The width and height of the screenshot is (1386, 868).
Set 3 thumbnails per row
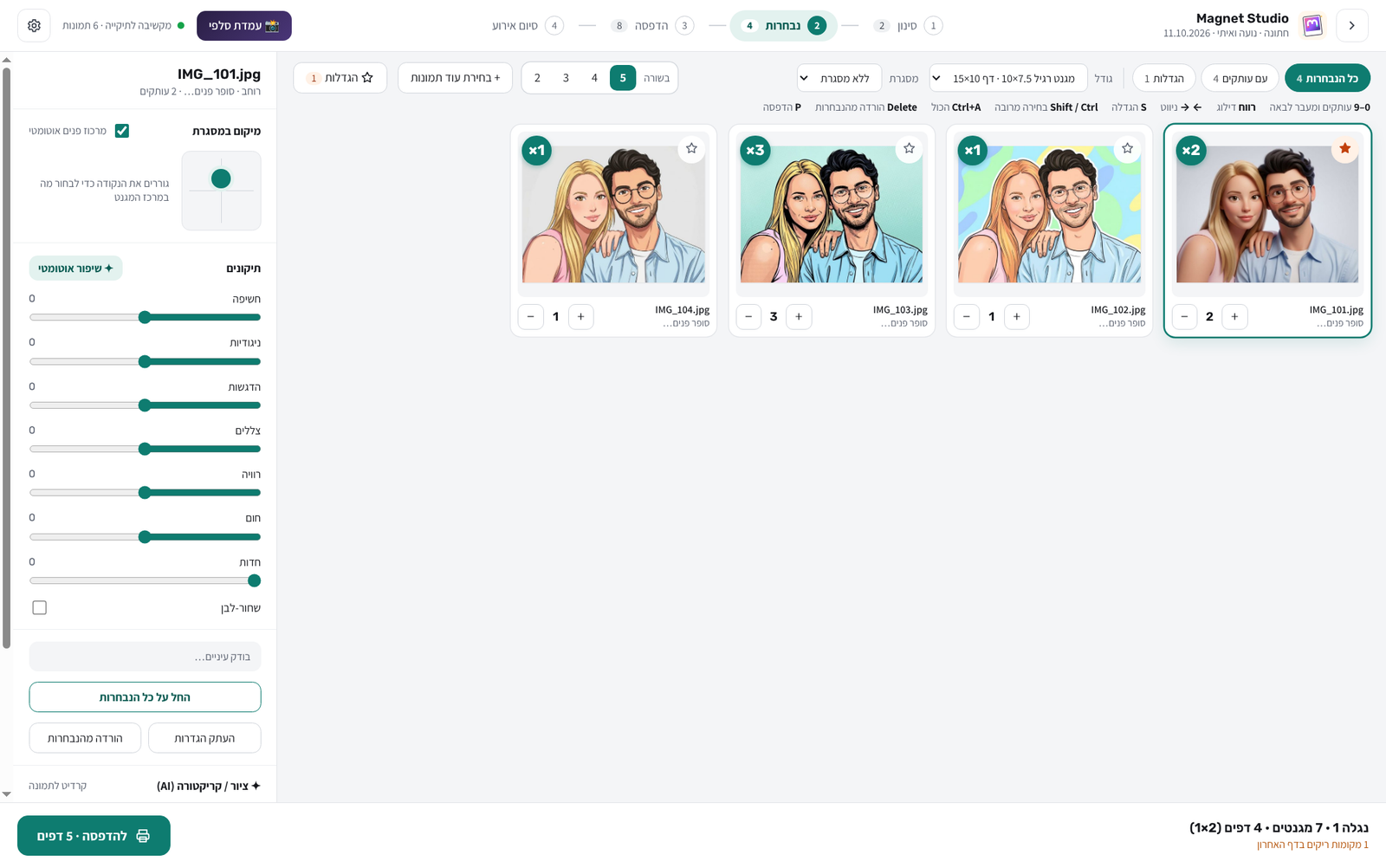click(x=566, y=78)
